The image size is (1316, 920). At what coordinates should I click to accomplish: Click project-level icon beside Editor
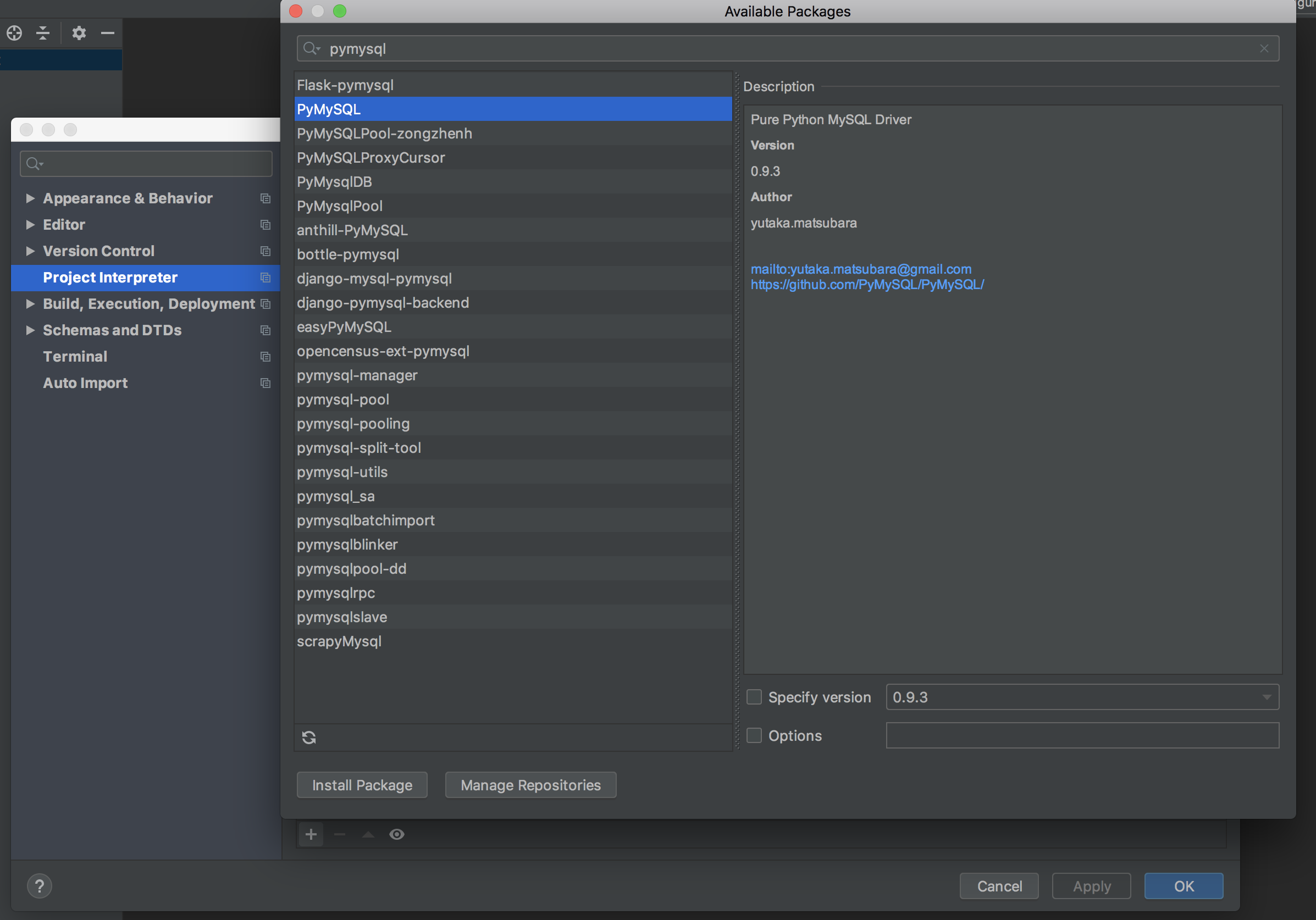[x=265, y=225]
